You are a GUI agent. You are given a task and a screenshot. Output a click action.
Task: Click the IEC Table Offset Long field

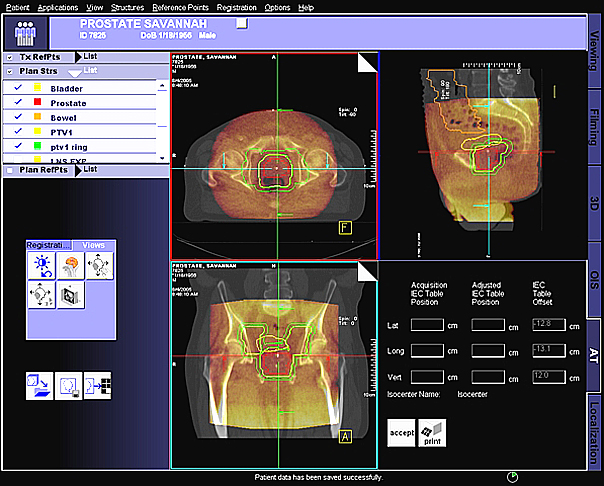point(549,351)
